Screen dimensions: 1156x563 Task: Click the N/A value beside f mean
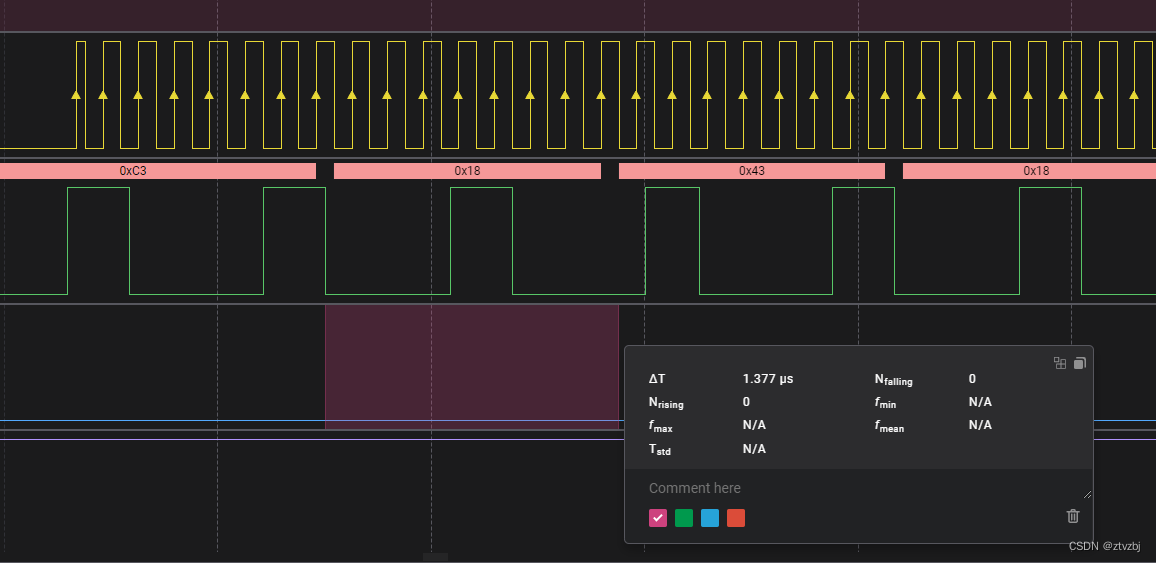pyautogui.click(x=981, y=425)
